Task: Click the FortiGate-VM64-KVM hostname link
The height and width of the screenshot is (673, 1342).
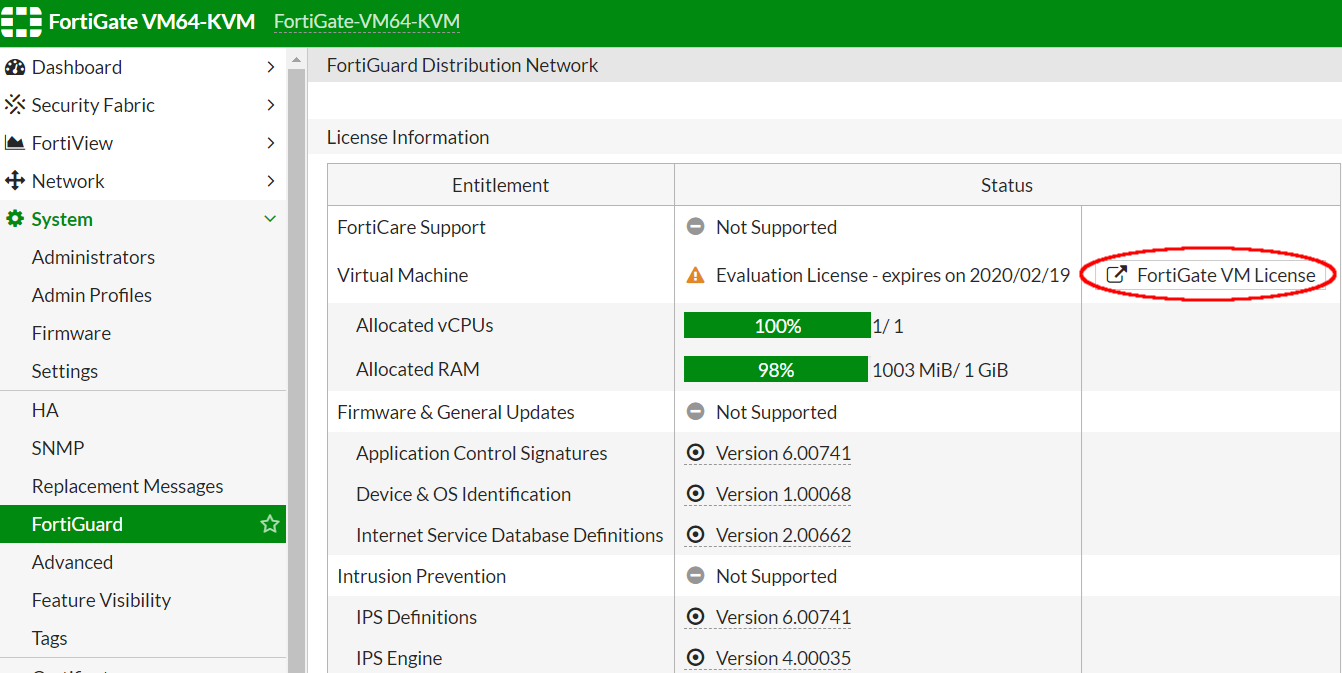Action: (x=367, y=22)
